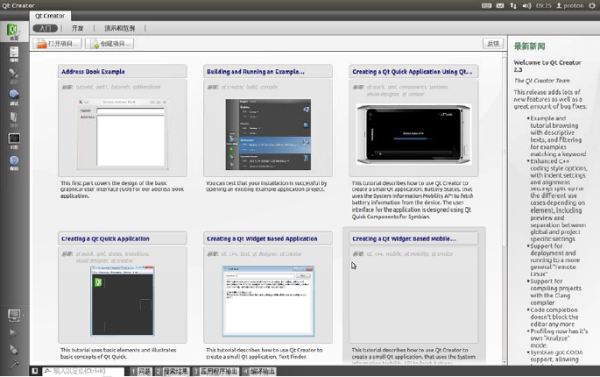Click the Building and Running example thumbnail
The image size is (600, 377).
[x=268, y=134]
